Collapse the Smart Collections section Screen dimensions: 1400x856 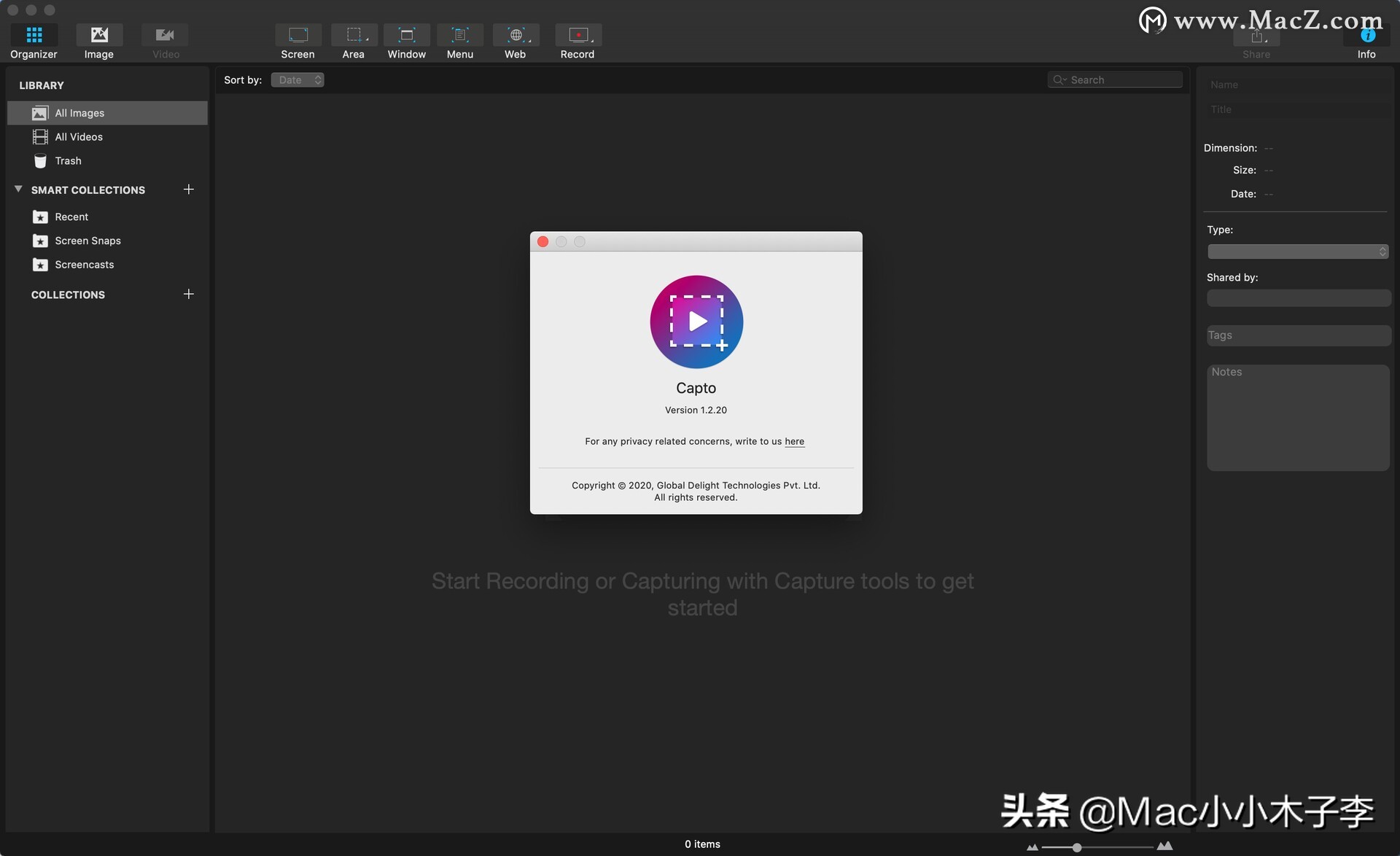[x=18, y=188]
